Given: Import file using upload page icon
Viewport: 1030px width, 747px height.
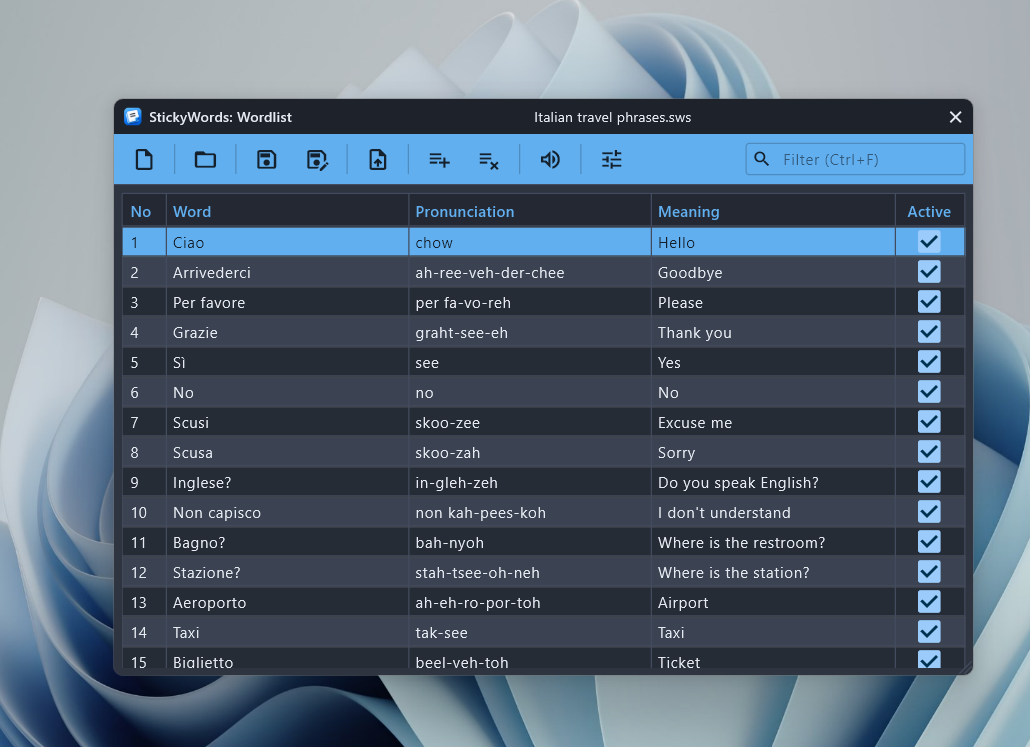Looking at the screenshot, I should coord(378,160).
